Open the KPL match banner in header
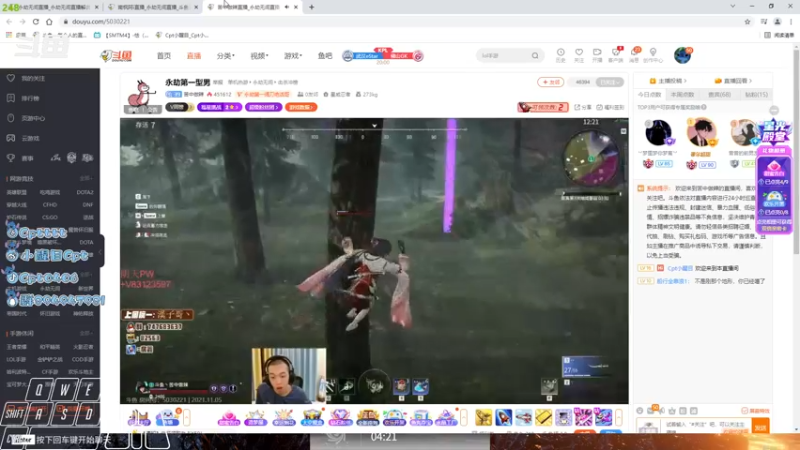The image size is (800, 450). (383, 56)
